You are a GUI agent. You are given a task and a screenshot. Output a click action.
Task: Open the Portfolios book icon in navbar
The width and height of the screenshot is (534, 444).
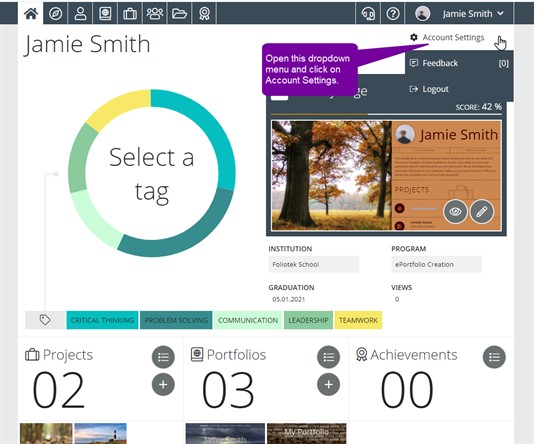tap(105, 14)
